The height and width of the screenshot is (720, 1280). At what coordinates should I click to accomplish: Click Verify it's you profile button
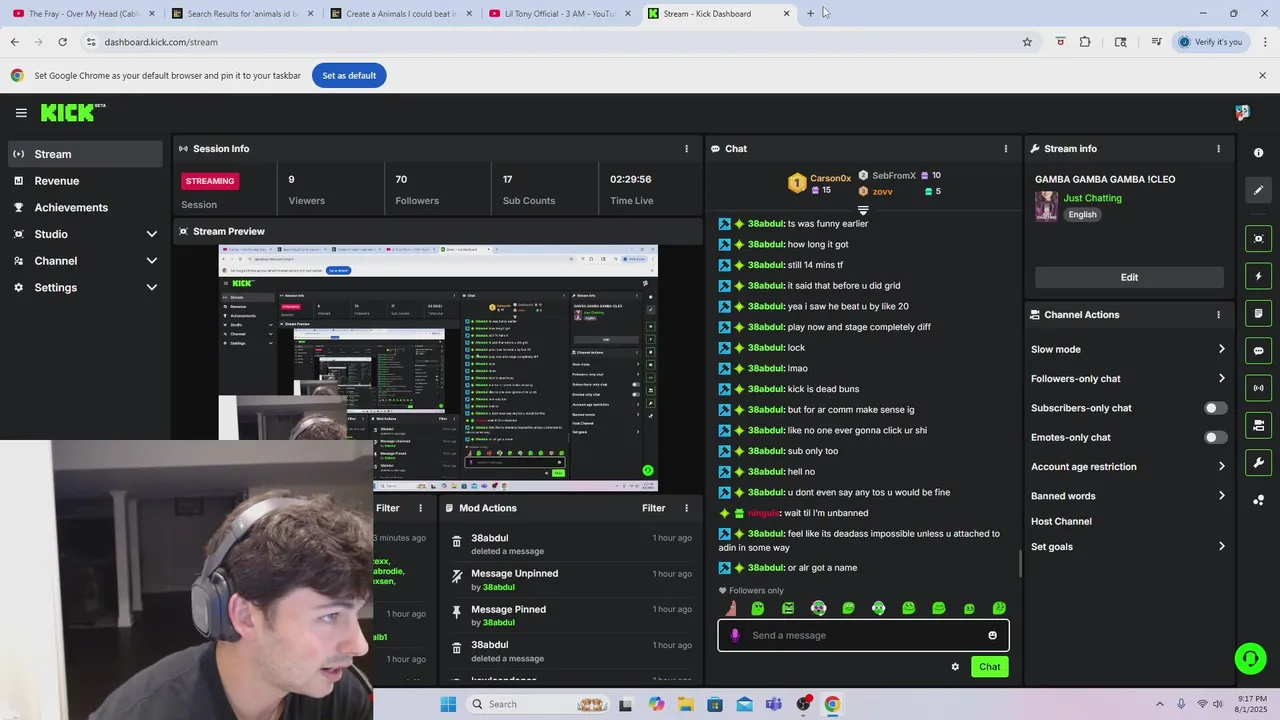coord(1211,42)
